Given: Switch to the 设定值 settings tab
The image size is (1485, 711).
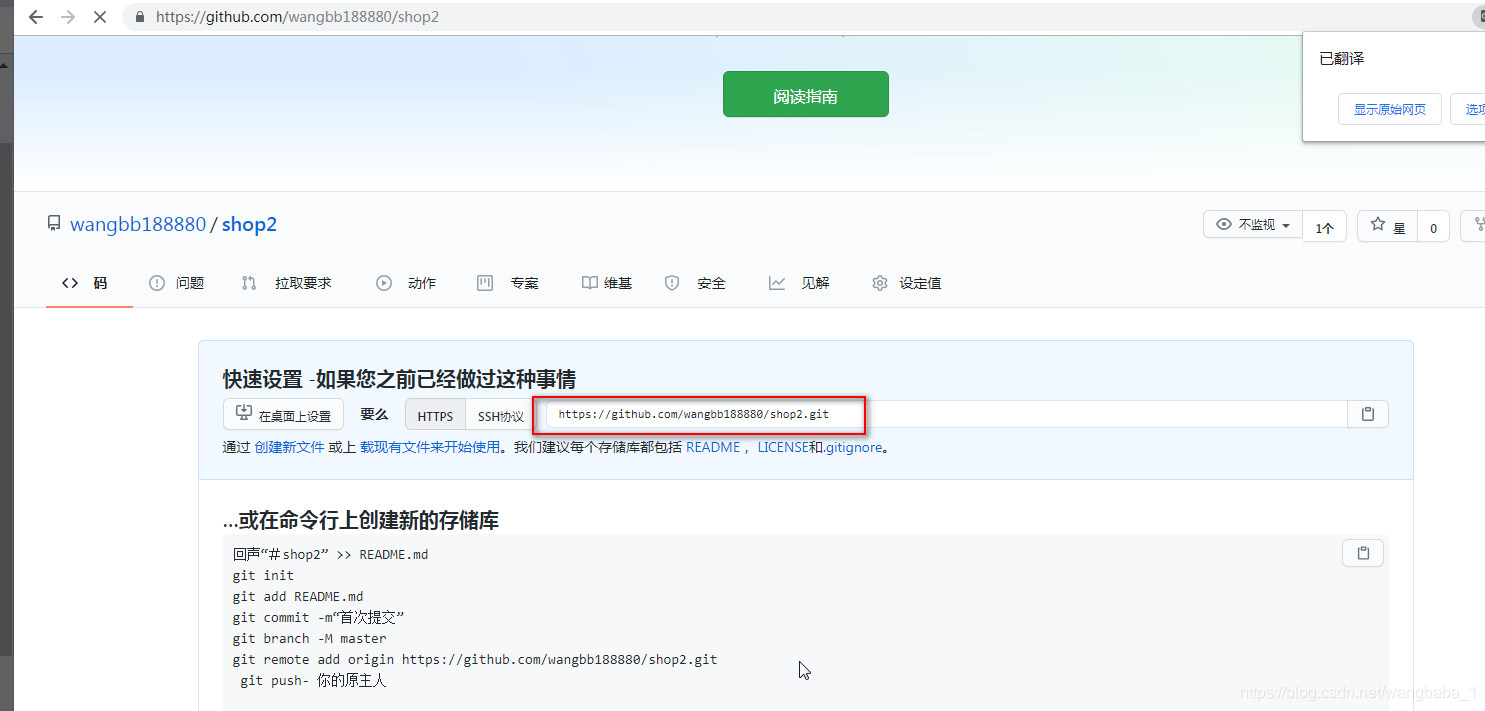Looking at the screenshot, I should (x=906, y=283).
